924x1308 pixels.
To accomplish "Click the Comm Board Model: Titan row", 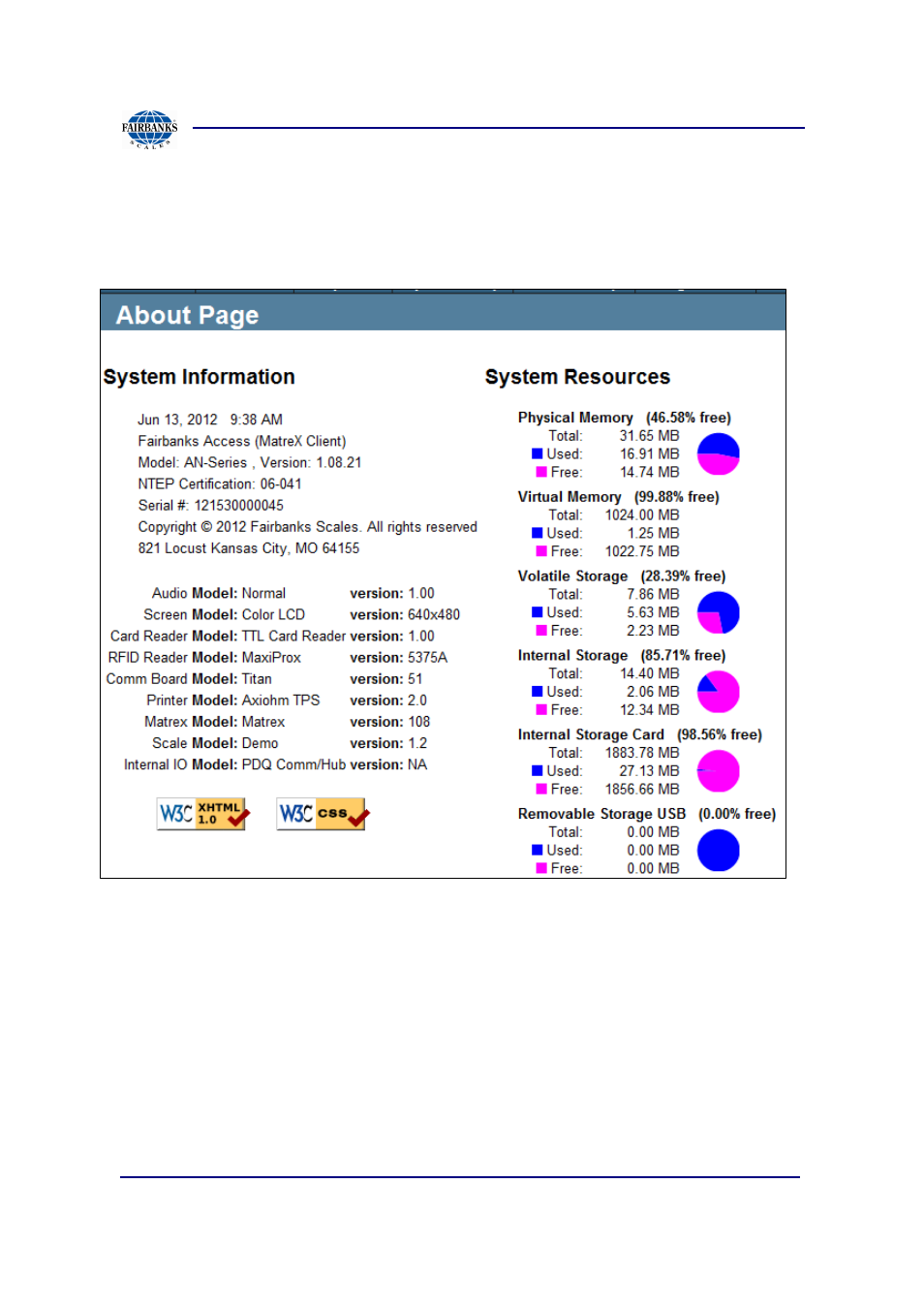I will [x=264, y=678].
